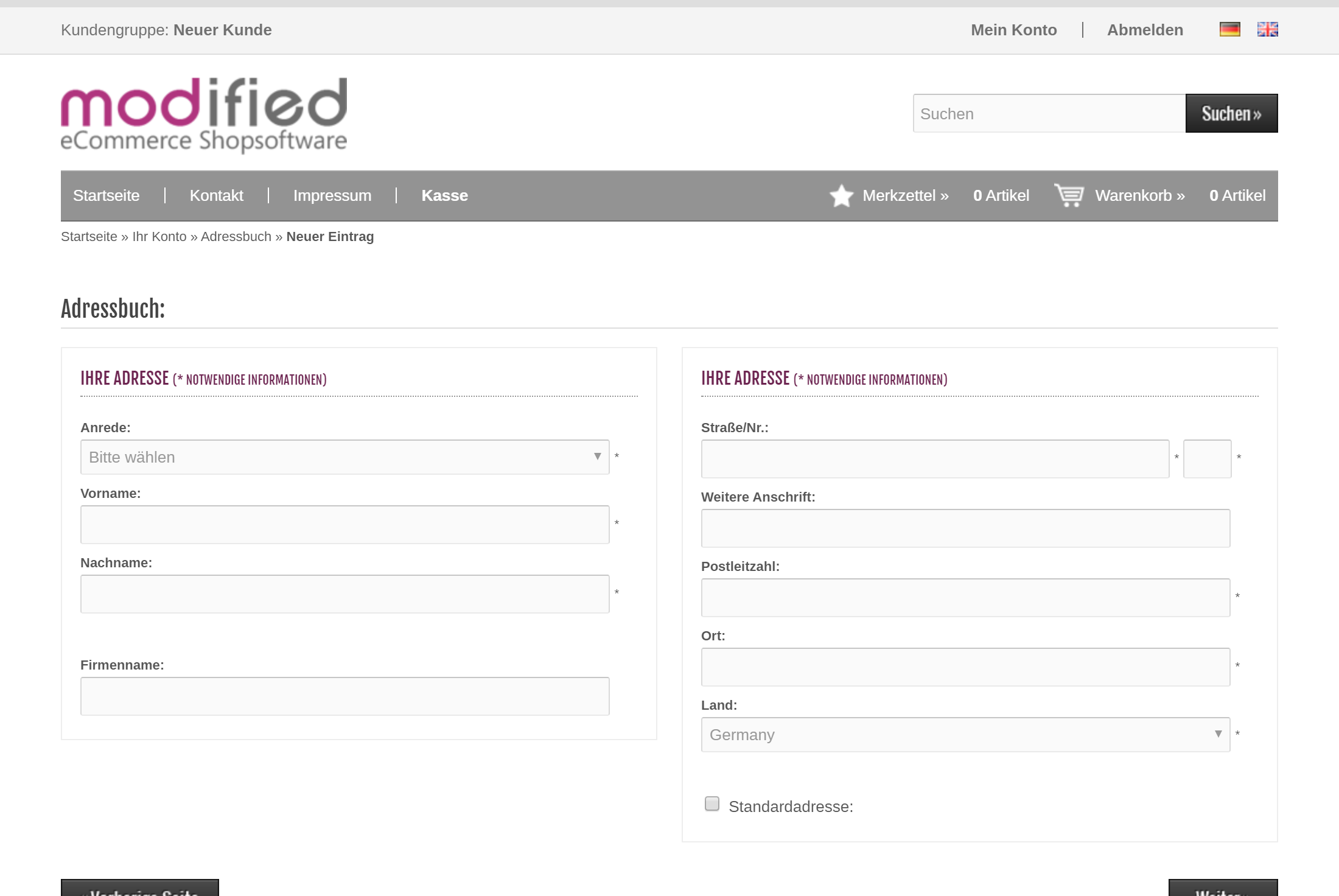Viewport: 1339px width, 896px height.
Task: Click the modified eCommerce logo
Action: tap(204, 114)
